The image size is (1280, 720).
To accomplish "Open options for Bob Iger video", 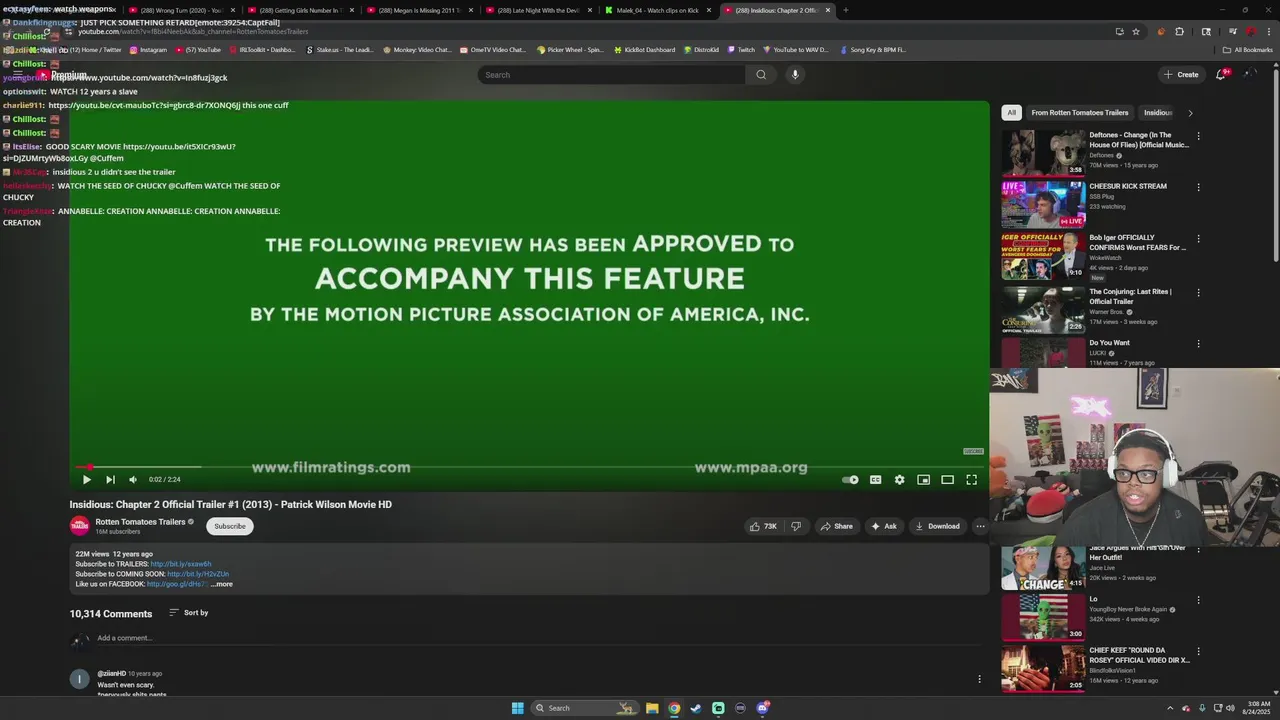I will pos(1198,239).
